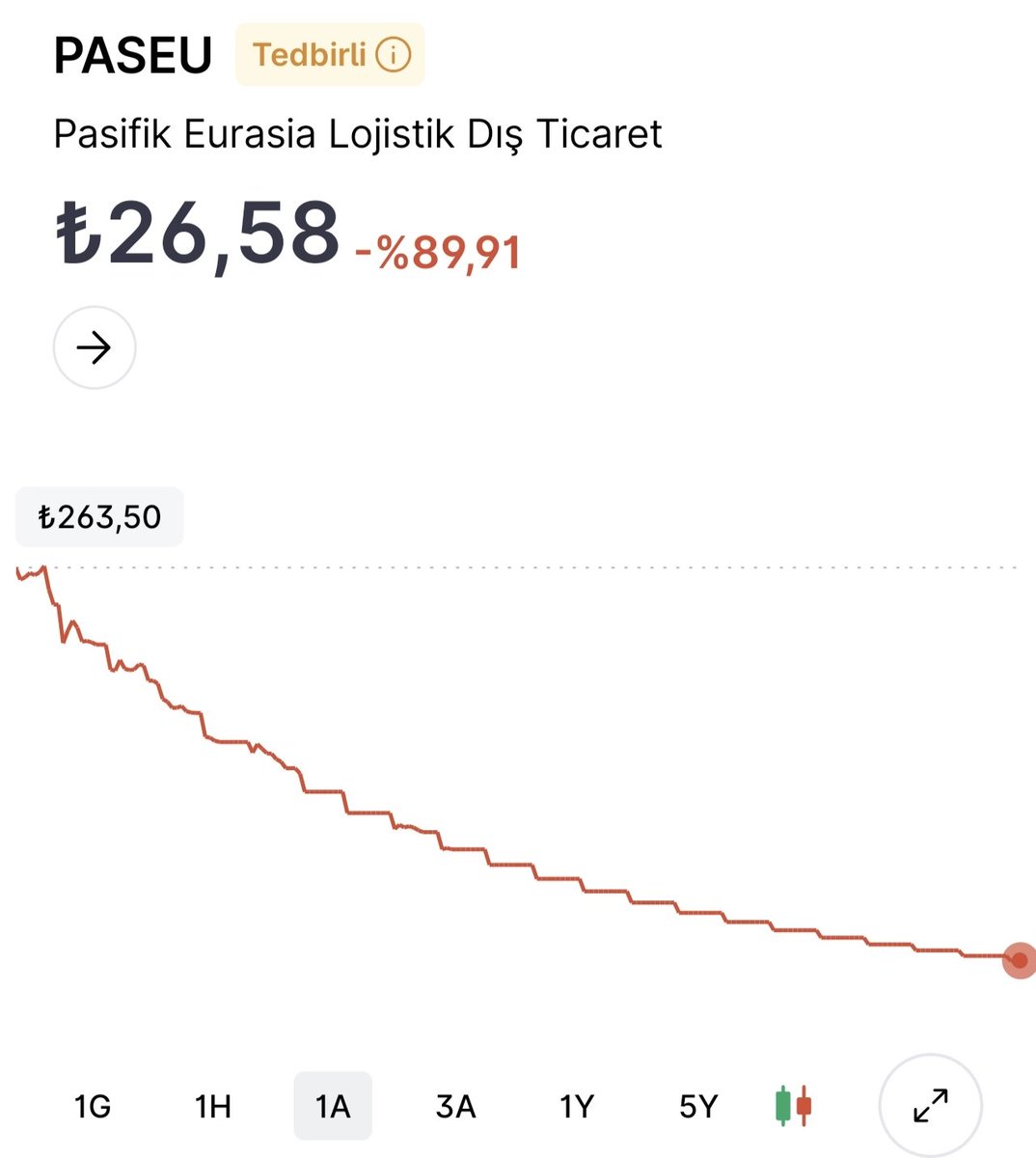
Task: Switch chart to 3A period
Action: 455,1106
